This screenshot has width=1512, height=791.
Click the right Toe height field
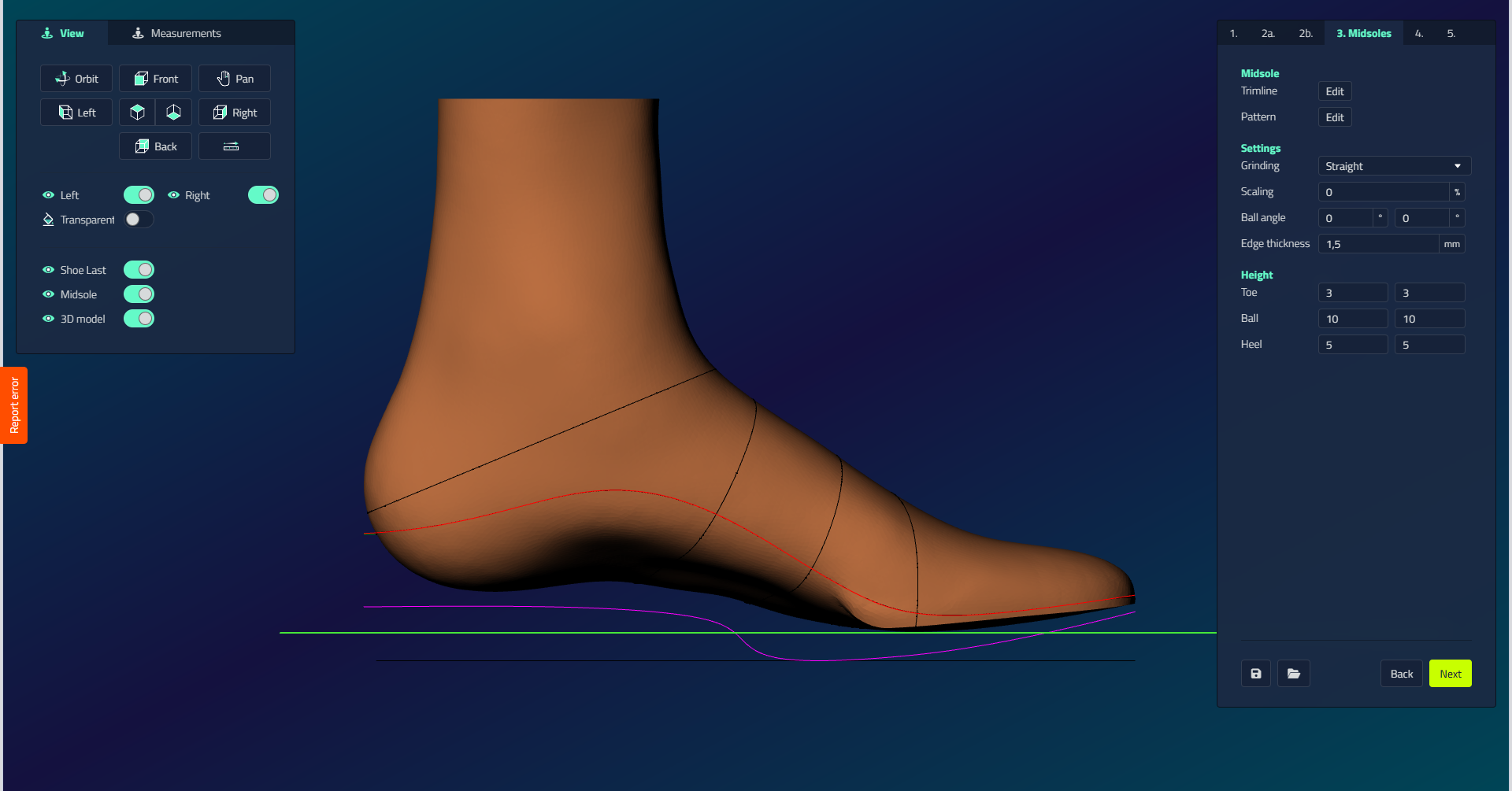tap(1430, 293)
